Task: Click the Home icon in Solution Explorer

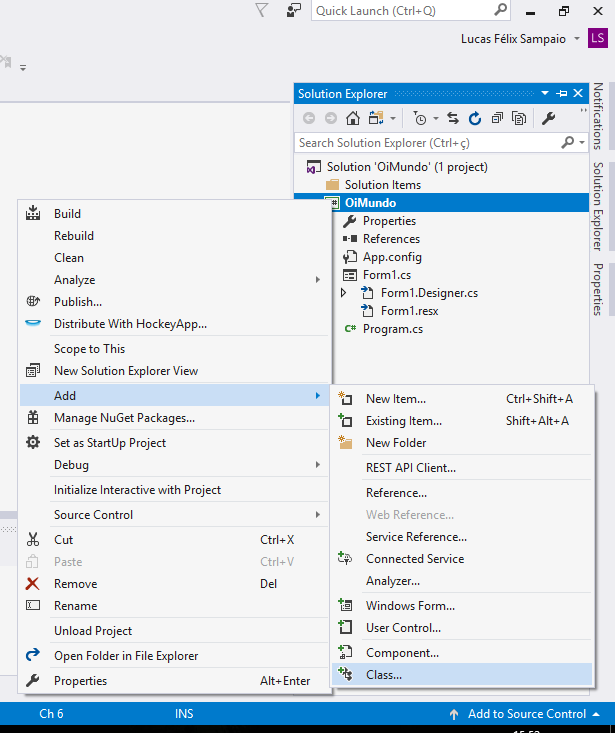Action: [x=352, y=118]
